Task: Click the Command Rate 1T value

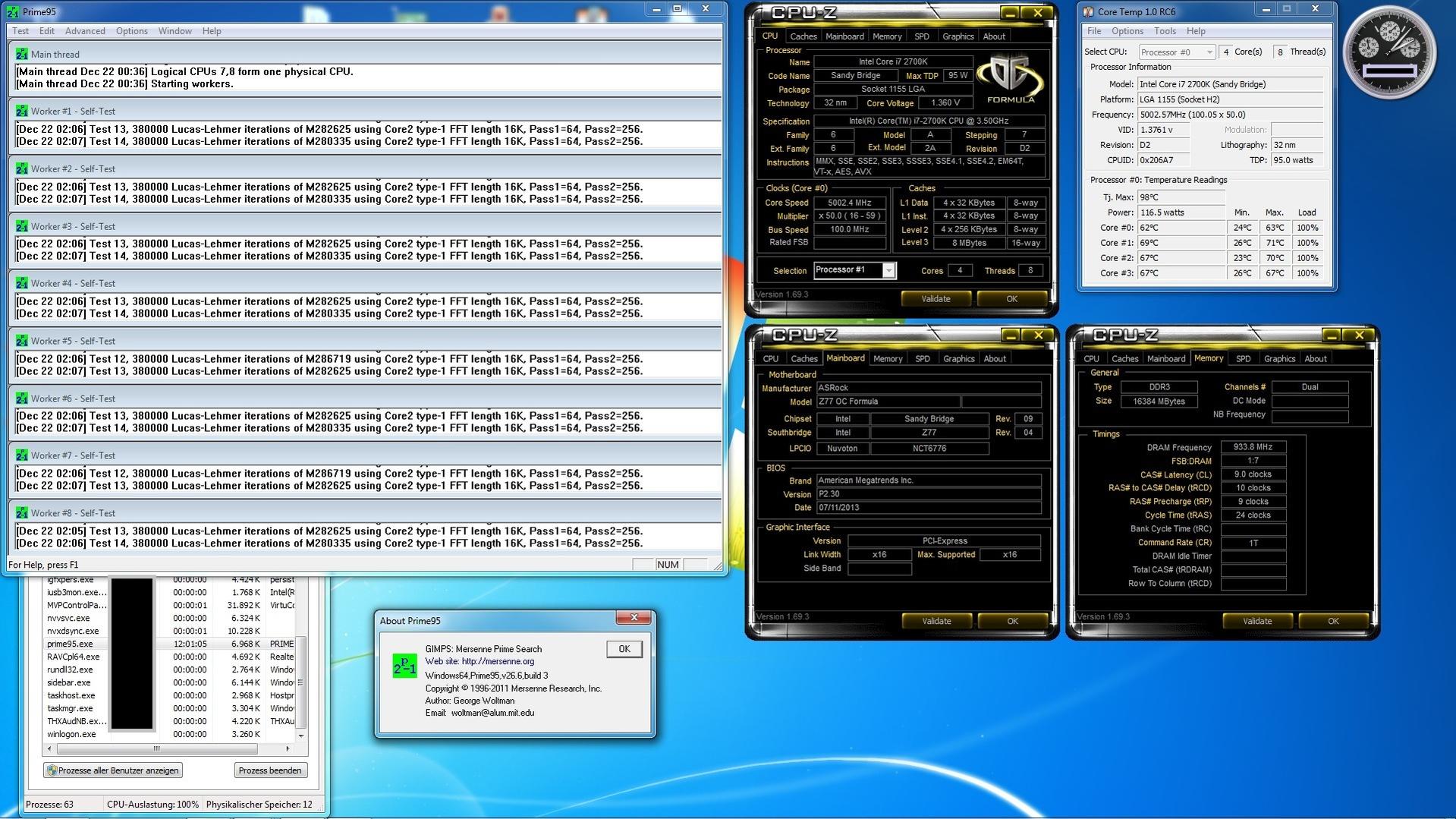Action: pyautogui.click(x=1253, y=543)
